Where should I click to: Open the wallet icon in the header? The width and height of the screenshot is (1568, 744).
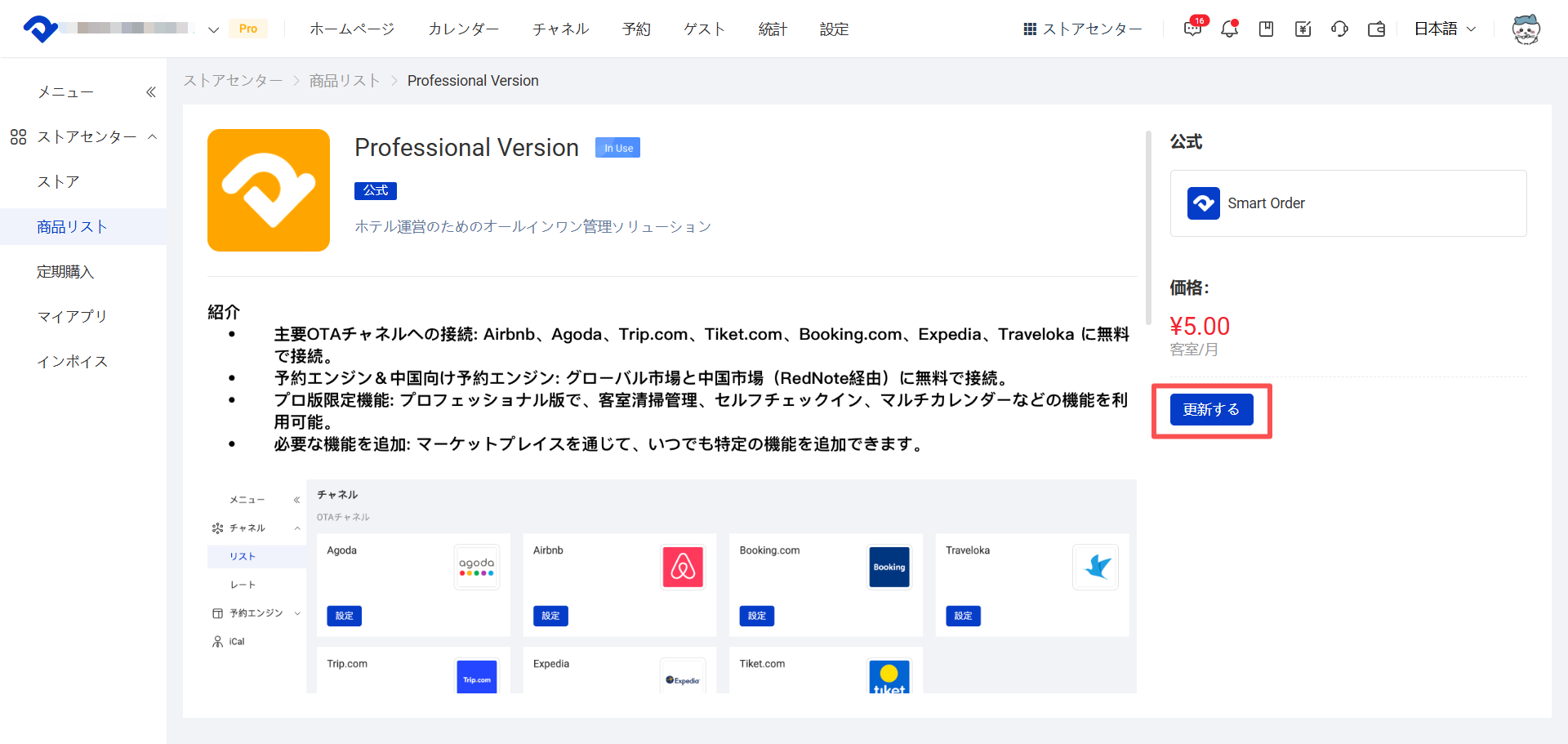(x=1376, y=29)
